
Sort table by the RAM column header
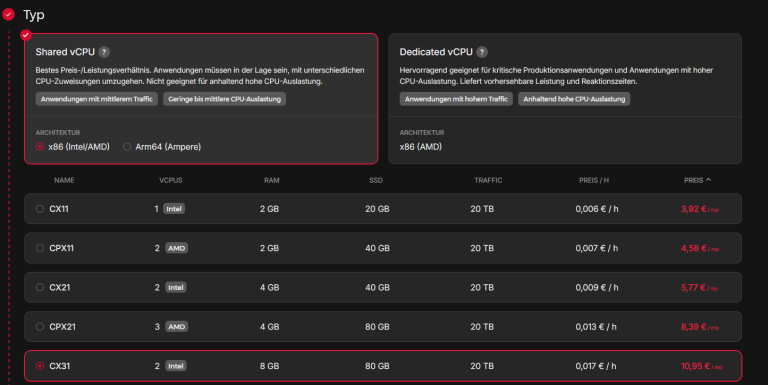pyautogui.click(x=271, y=180)
